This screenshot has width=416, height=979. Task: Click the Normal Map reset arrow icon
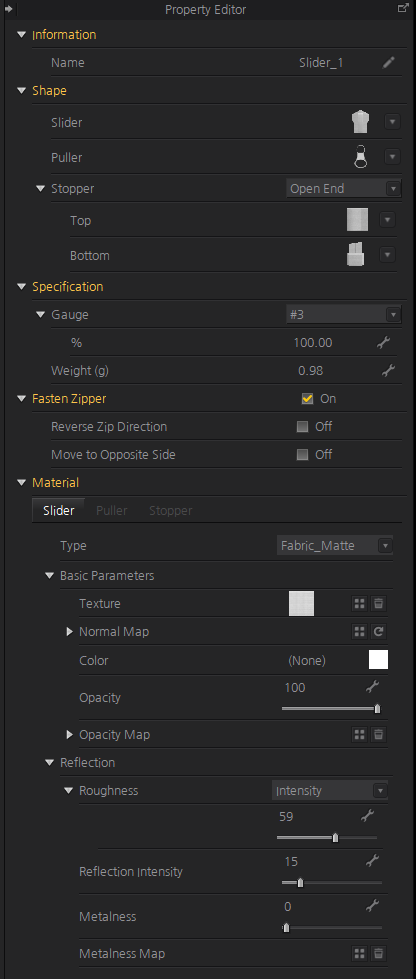point(379,632)
